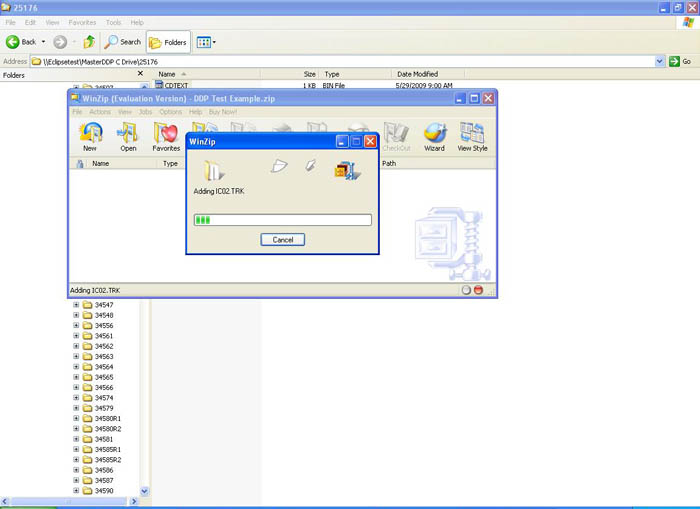
Task: Select folder 34580R1 in tree
Action: (x=108, y=418)
